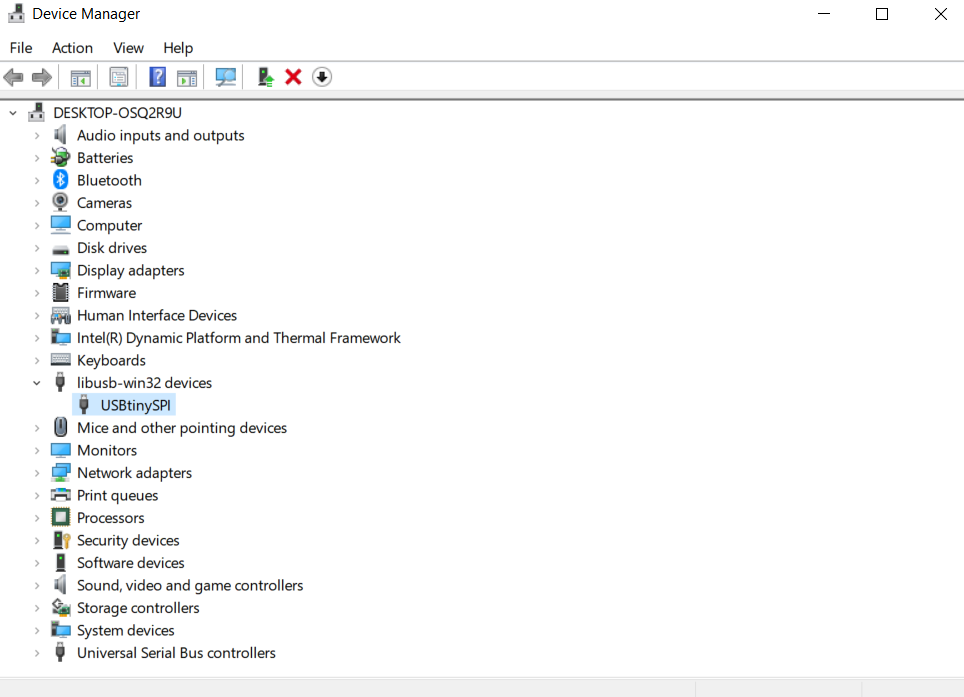Click the Back arrow toolbar icon
964x697 pixels.
(x=14, y=77)
